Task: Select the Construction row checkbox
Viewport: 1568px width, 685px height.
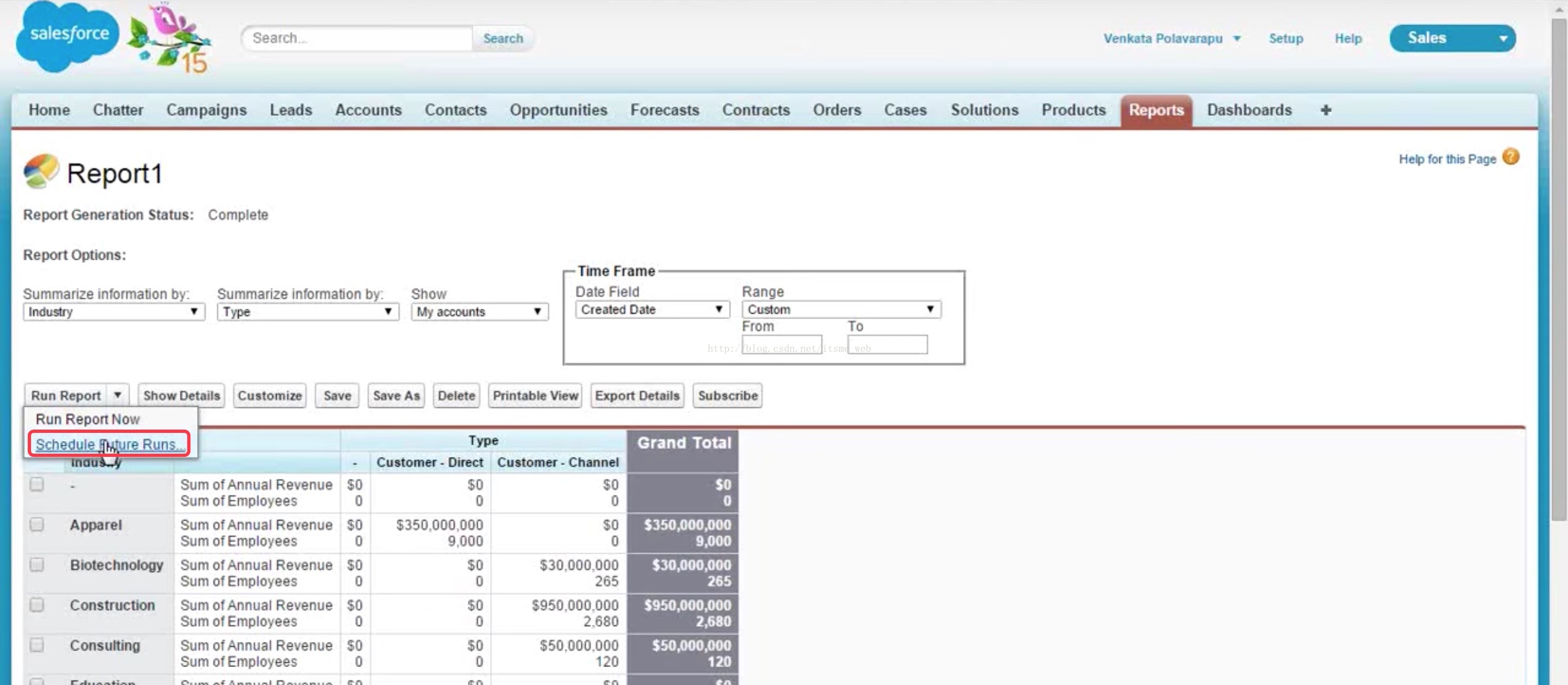Action: click(x=37, y=605)
